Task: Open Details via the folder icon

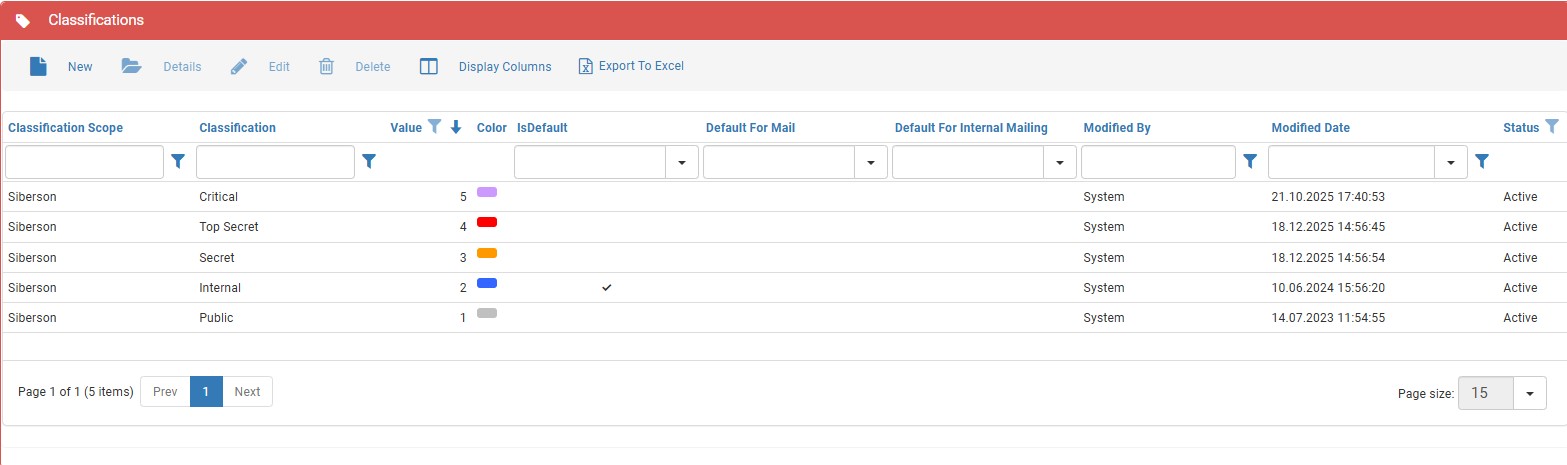Action: pyautogui.click(x=131, y=67)
